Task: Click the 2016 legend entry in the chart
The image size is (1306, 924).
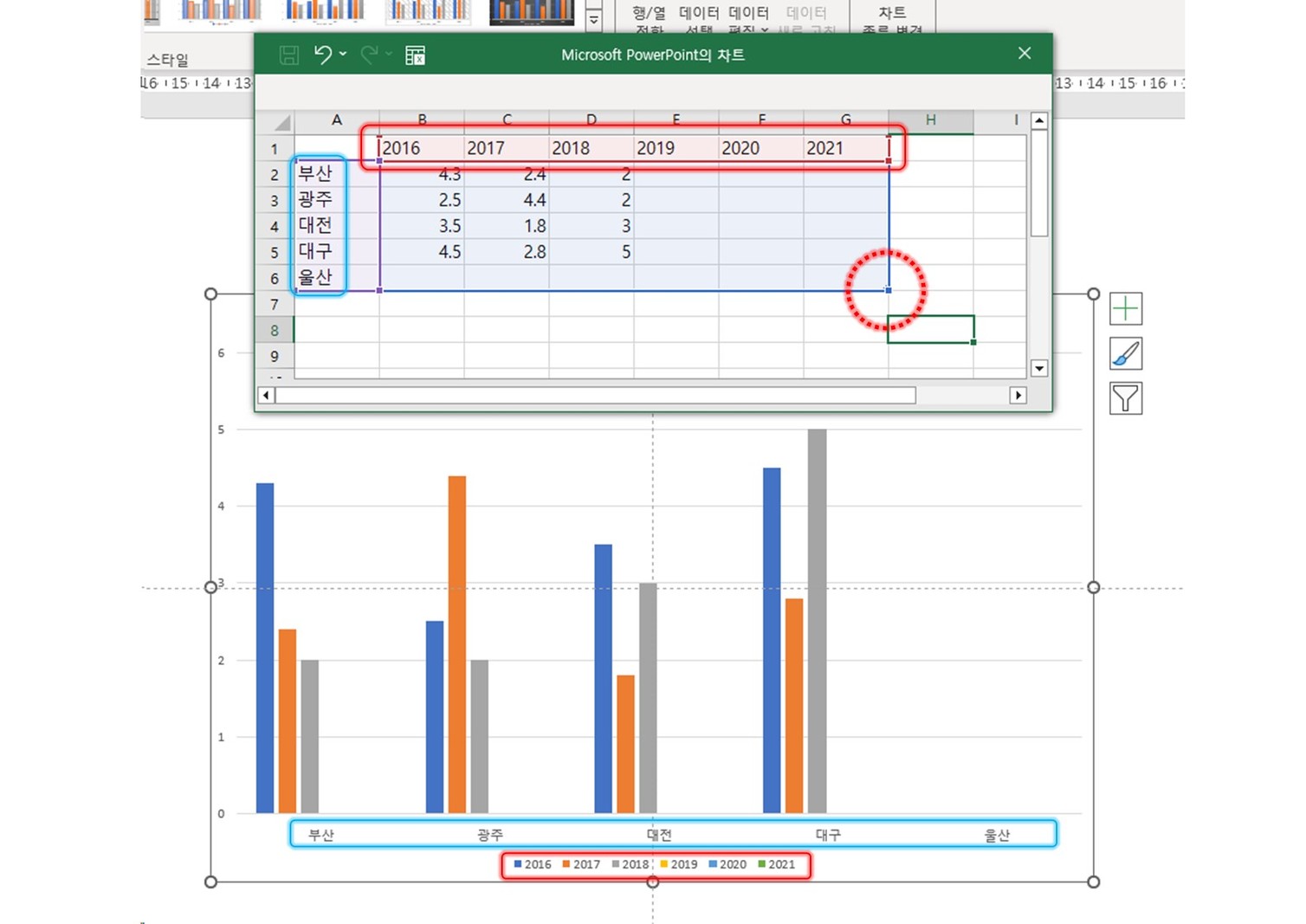Action: 533,864
